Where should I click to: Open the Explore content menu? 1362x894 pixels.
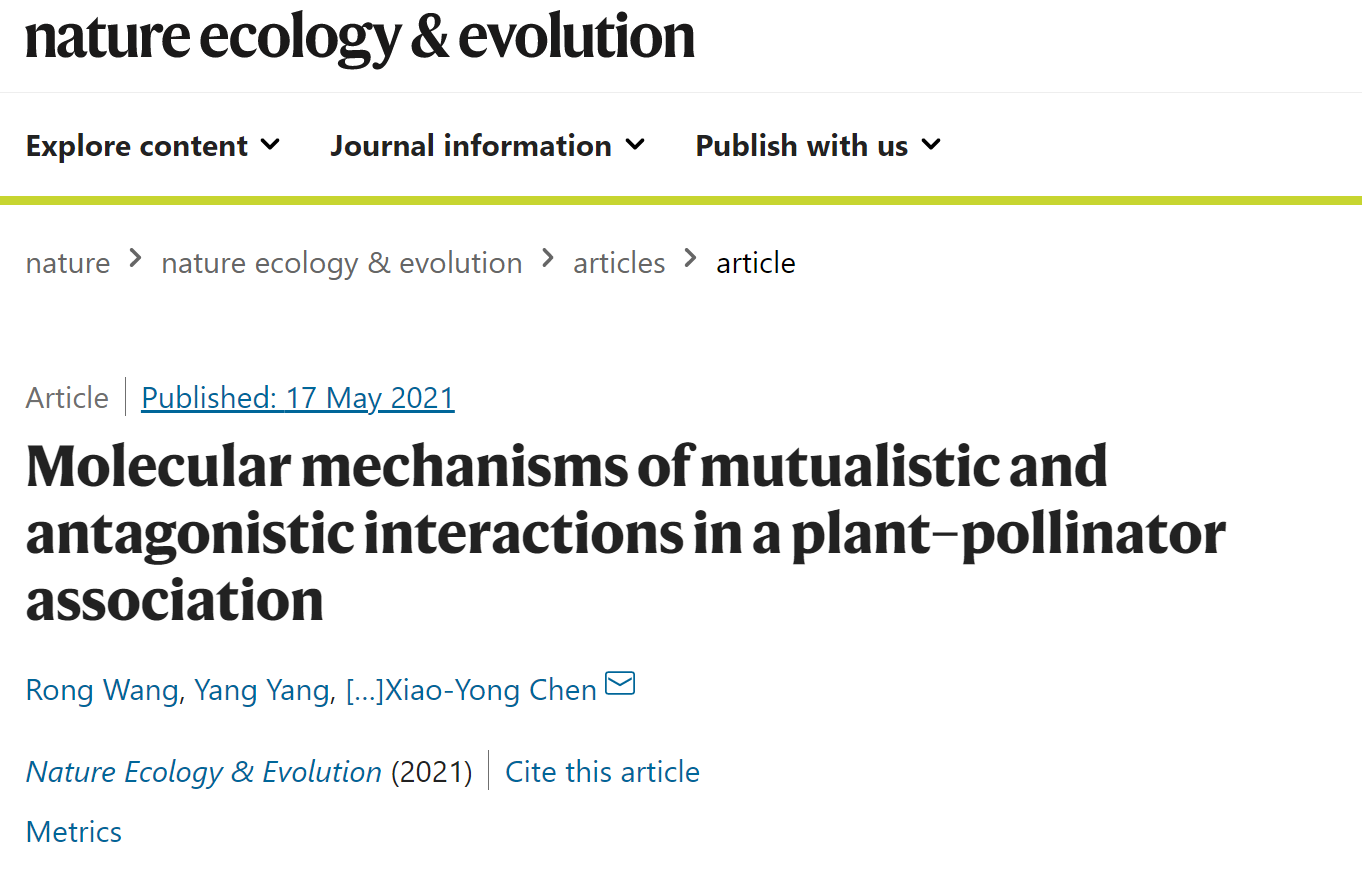tap(137, 146)
